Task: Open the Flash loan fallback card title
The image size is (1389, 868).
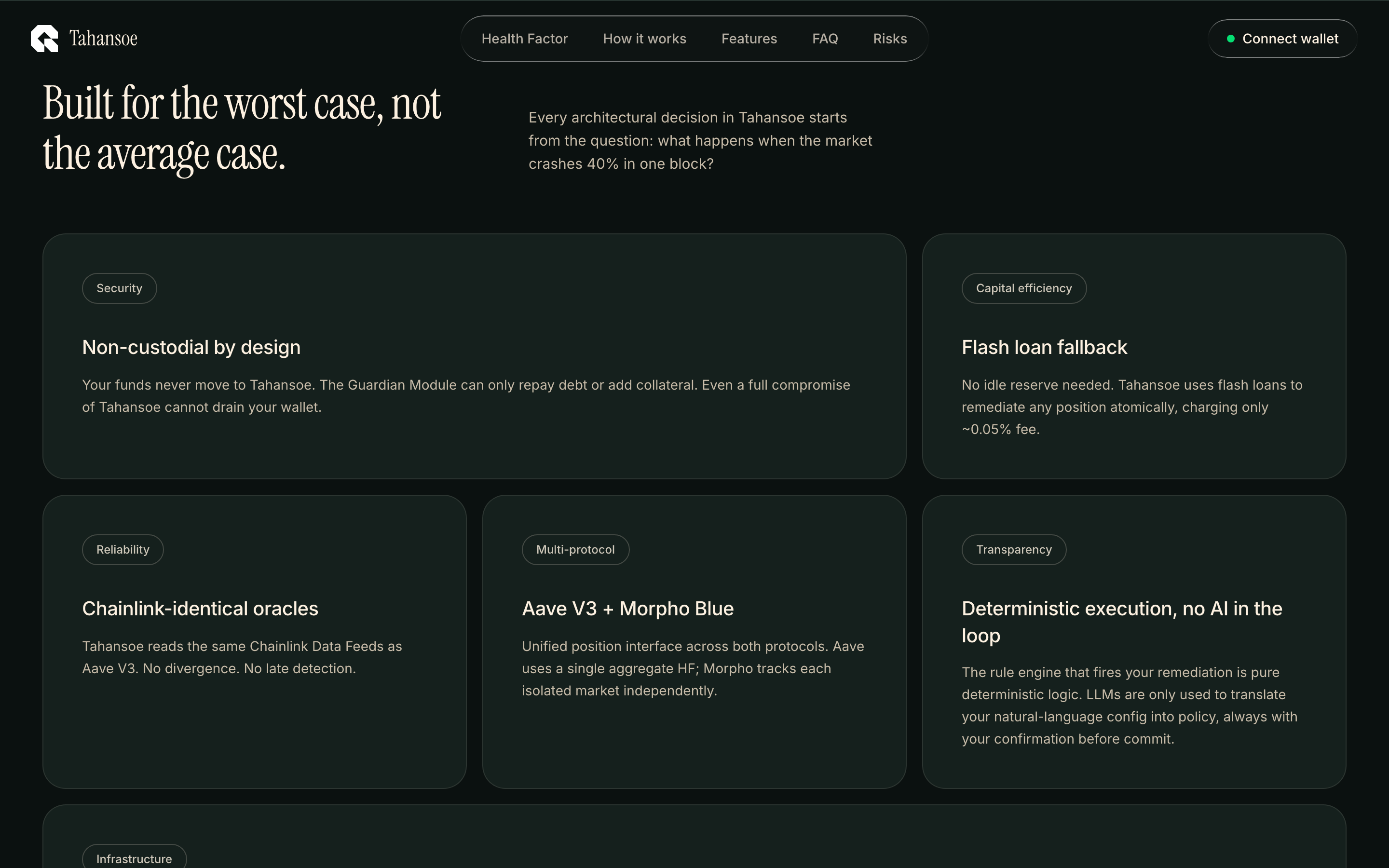Action: point(1044,347)
